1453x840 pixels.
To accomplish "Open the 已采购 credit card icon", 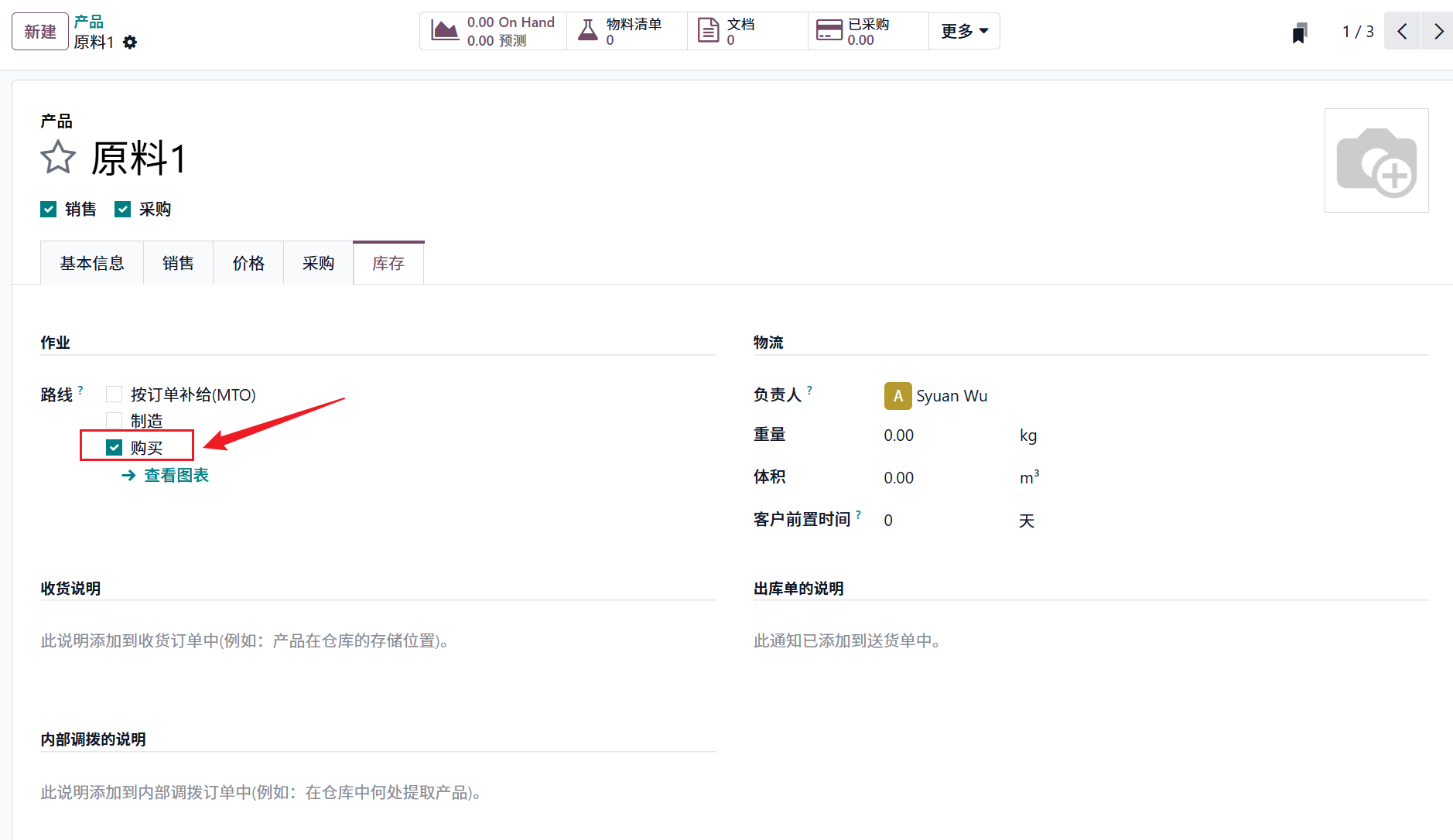I will coord(829,31).
